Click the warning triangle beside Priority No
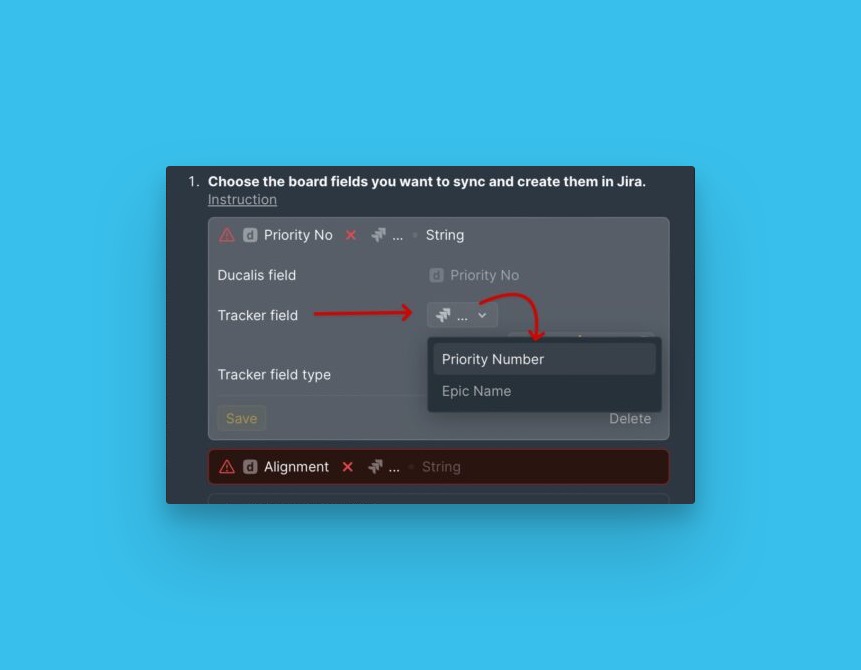The height and width of the screenshot is (670, 861). pos(227,235)
